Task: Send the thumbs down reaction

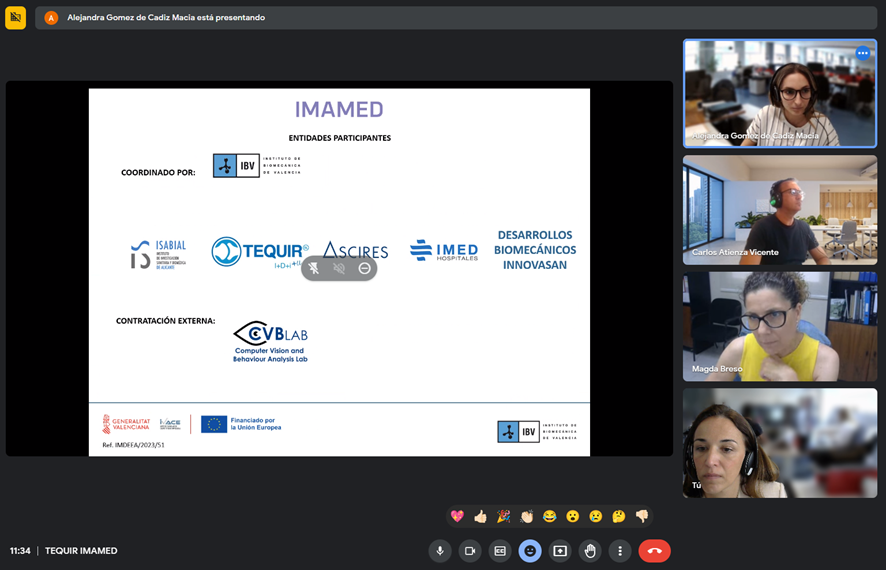Action: click(642, 516)
